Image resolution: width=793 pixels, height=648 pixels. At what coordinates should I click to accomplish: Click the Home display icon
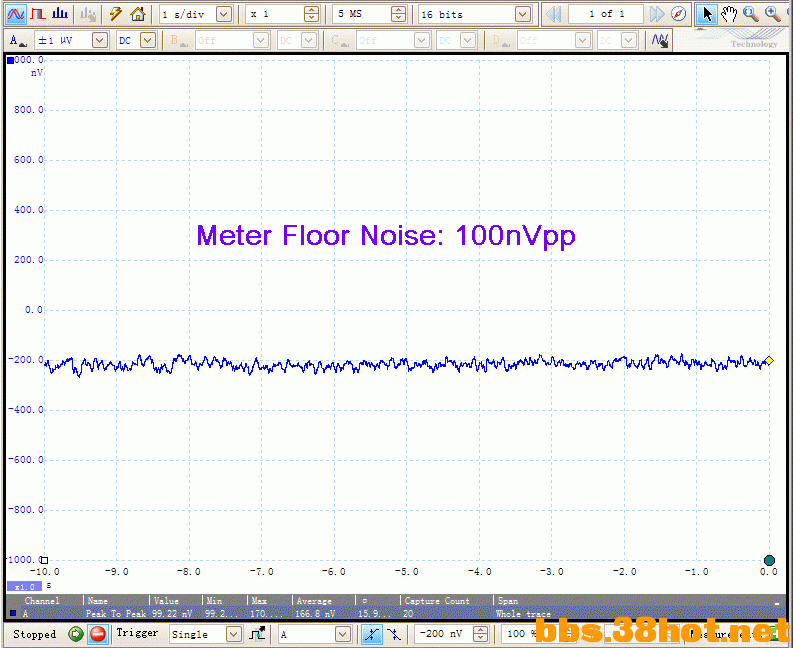(138, 14)
